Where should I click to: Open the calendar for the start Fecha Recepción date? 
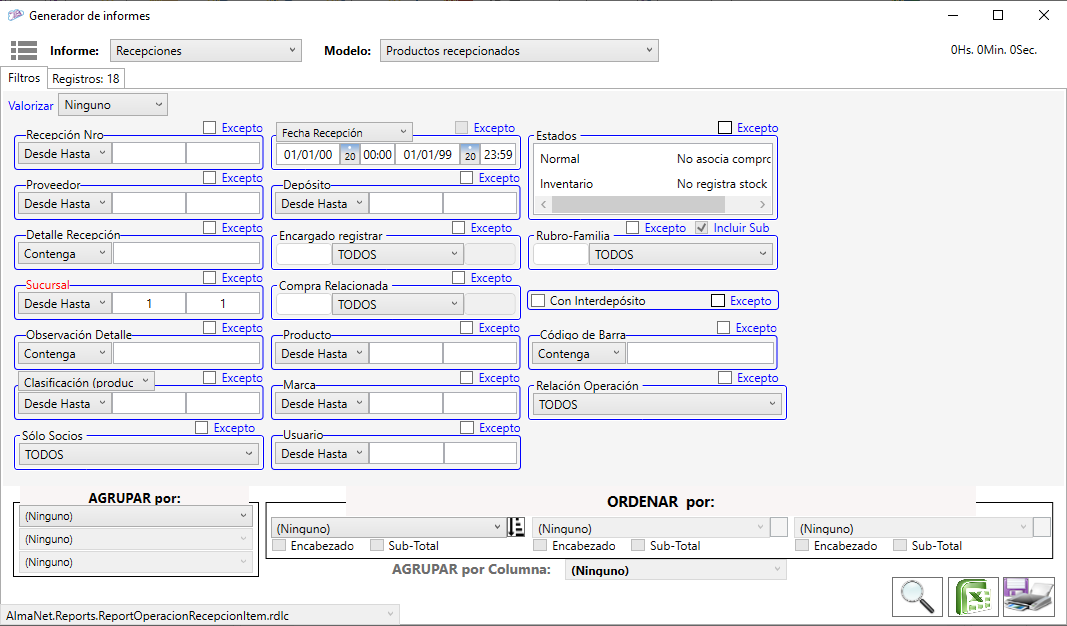[x=350, y=154]
